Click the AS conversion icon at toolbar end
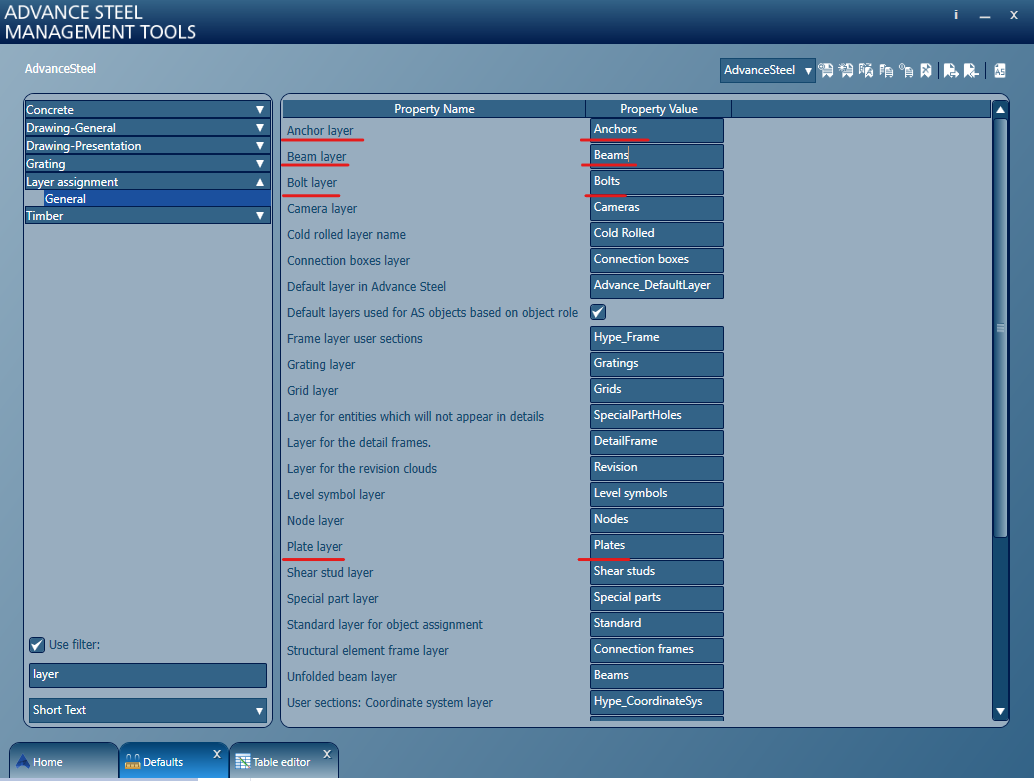This screenshot has width=1034, height=781. coord(999,70)
